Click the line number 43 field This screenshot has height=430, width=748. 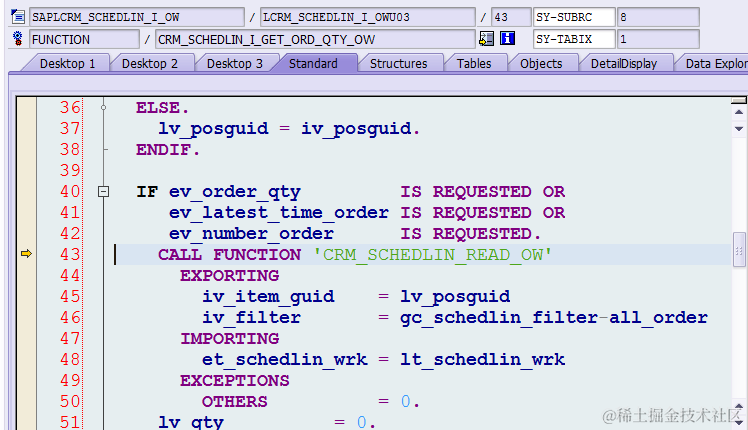pos(511,17)
